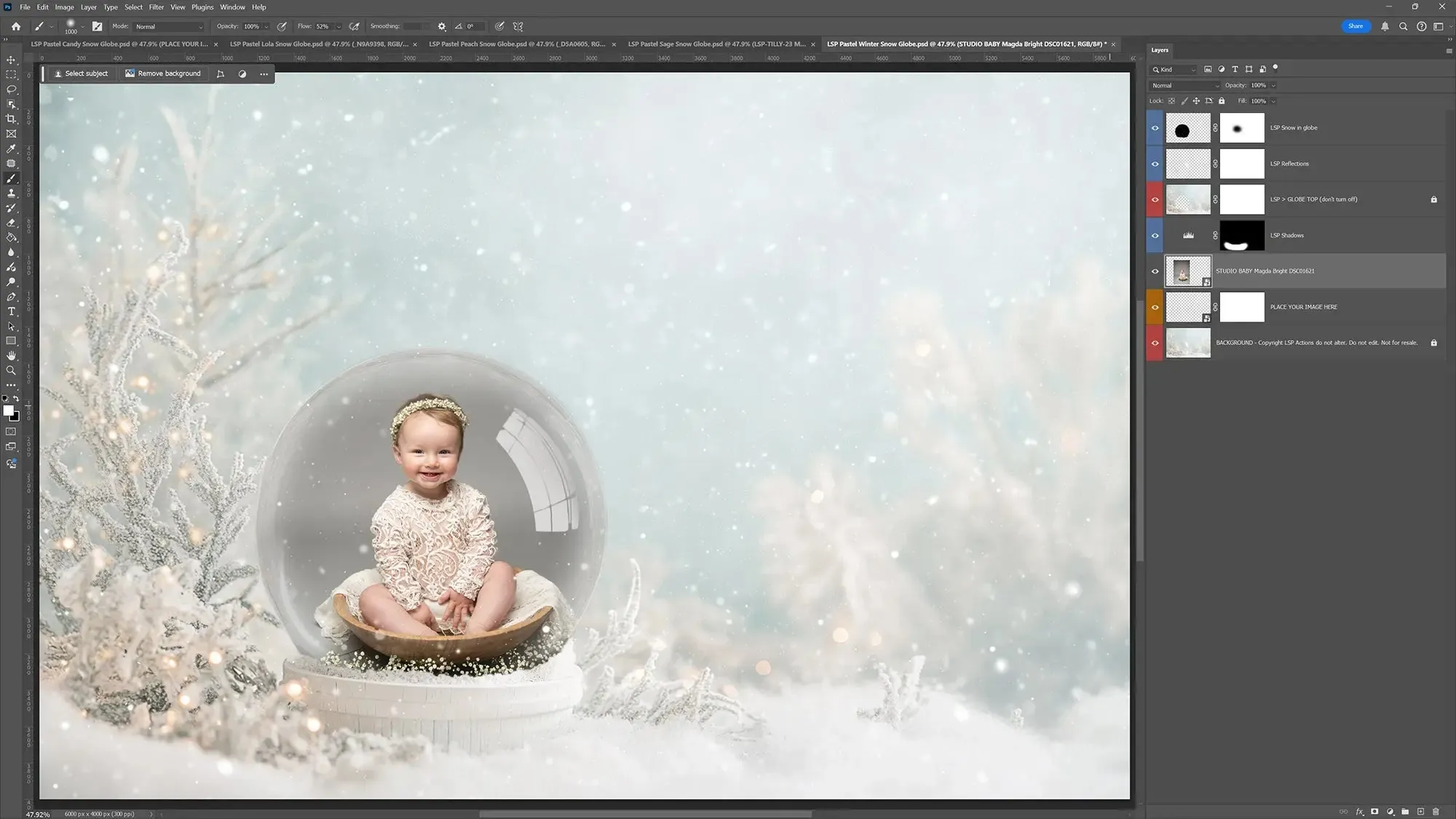Viewport: 1456px width, 819px height.
Task: Hide the LSP Snow in globe layer
Action: [1155, 128]
